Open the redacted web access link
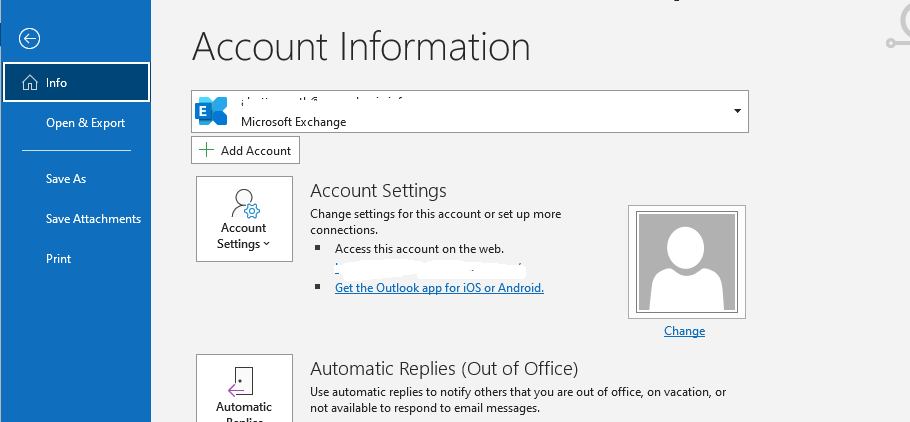 [430, 268]
